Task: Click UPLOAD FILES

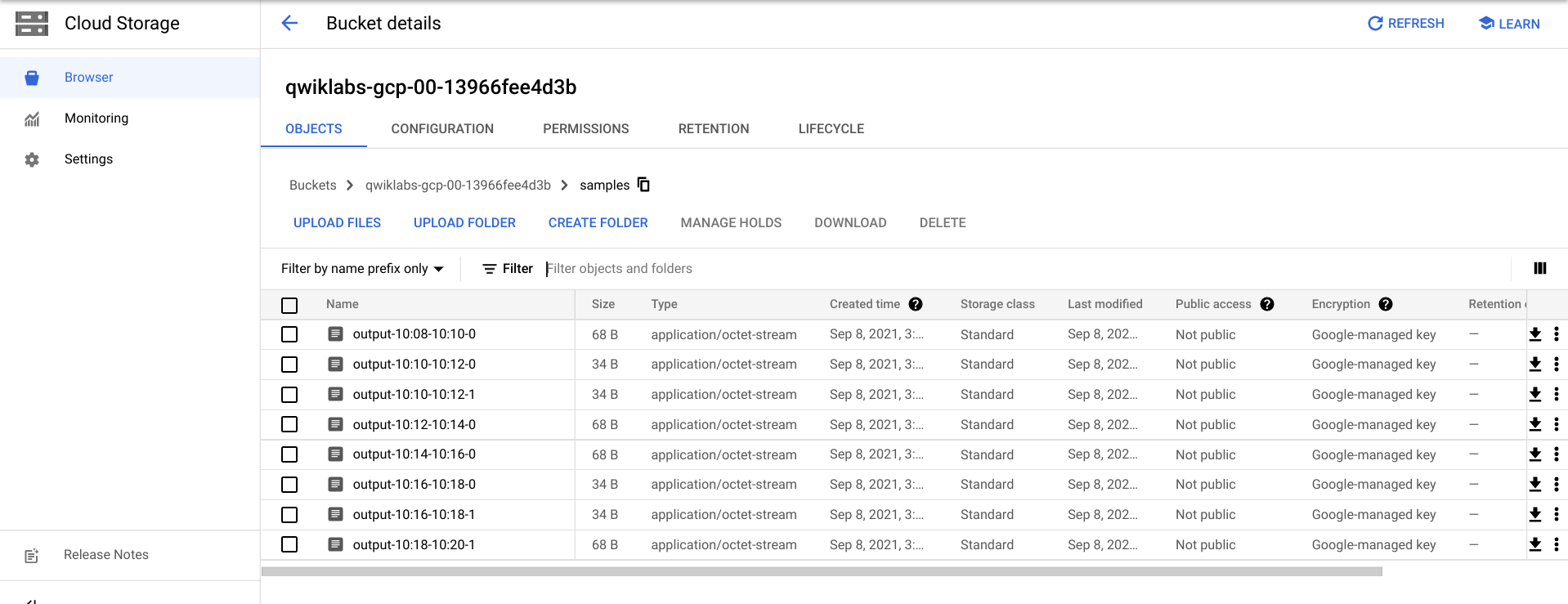Action: [337, 223]
